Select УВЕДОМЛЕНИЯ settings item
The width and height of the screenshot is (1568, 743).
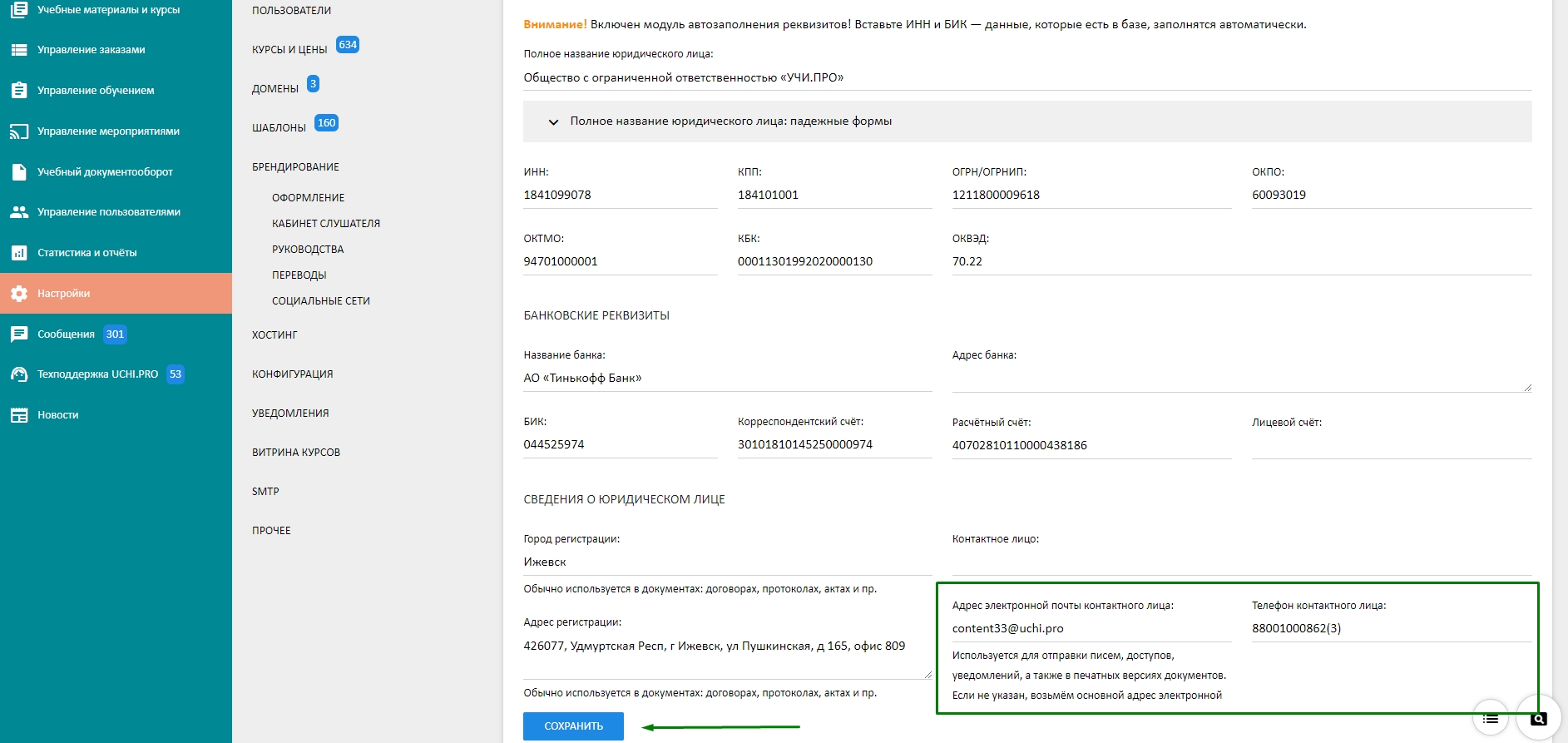tap(290, 414)
